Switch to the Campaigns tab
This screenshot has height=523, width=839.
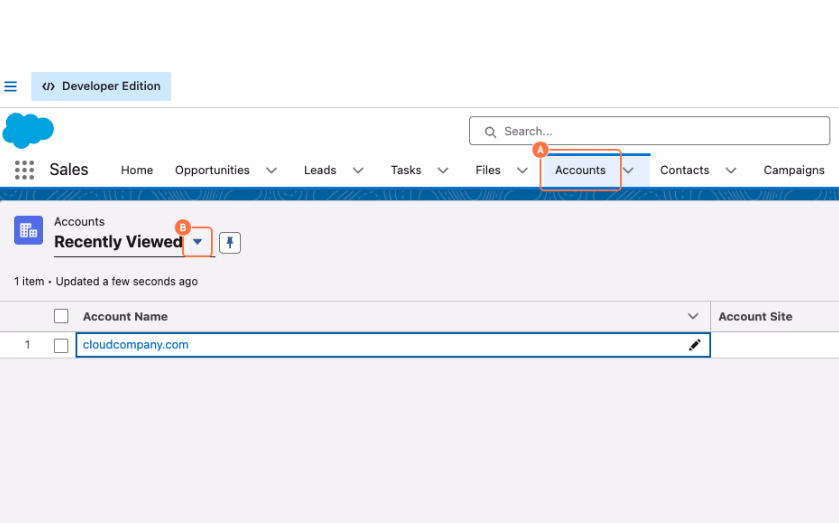pyautogui.click(x=794, y=170)
